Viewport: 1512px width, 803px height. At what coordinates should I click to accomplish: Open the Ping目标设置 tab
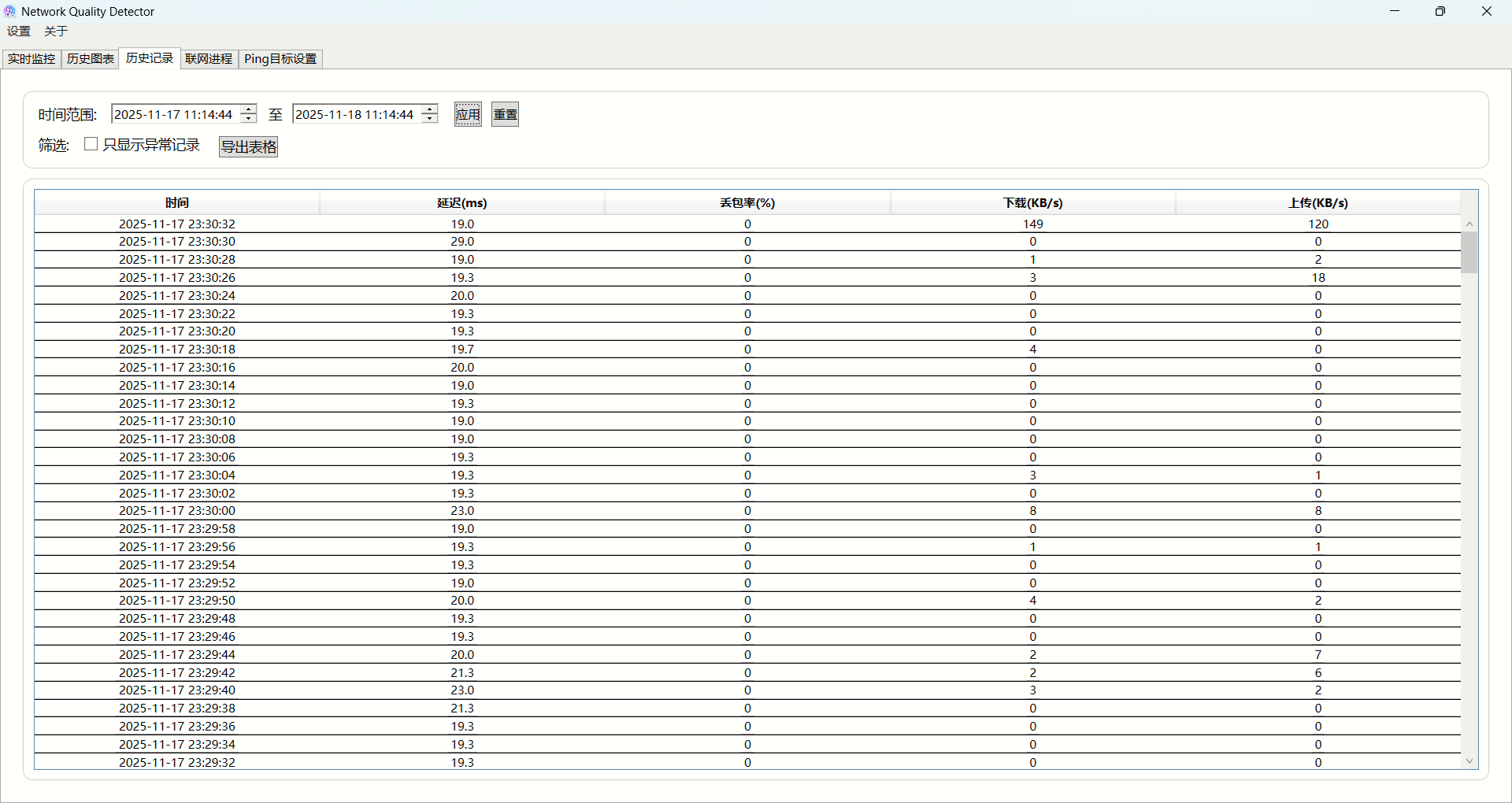coord(280,59)
